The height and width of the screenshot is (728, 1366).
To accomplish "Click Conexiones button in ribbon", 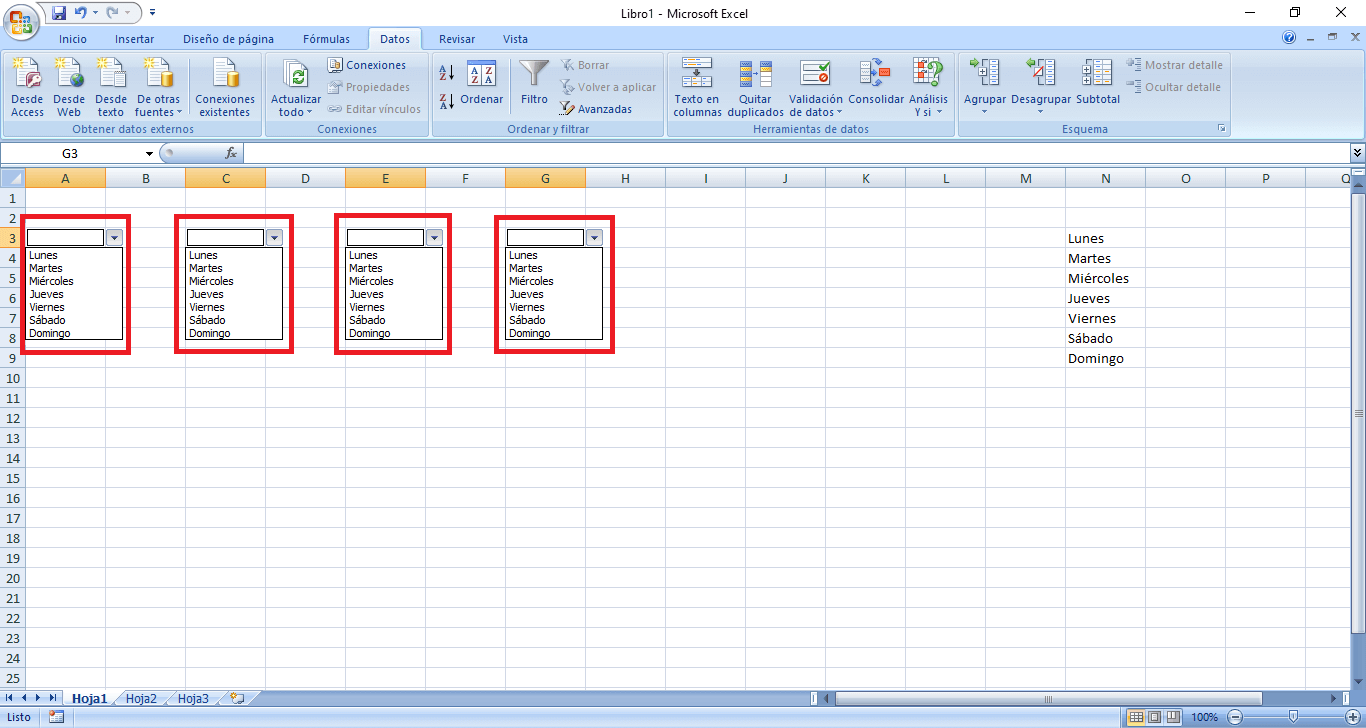I will coord(367,65).
